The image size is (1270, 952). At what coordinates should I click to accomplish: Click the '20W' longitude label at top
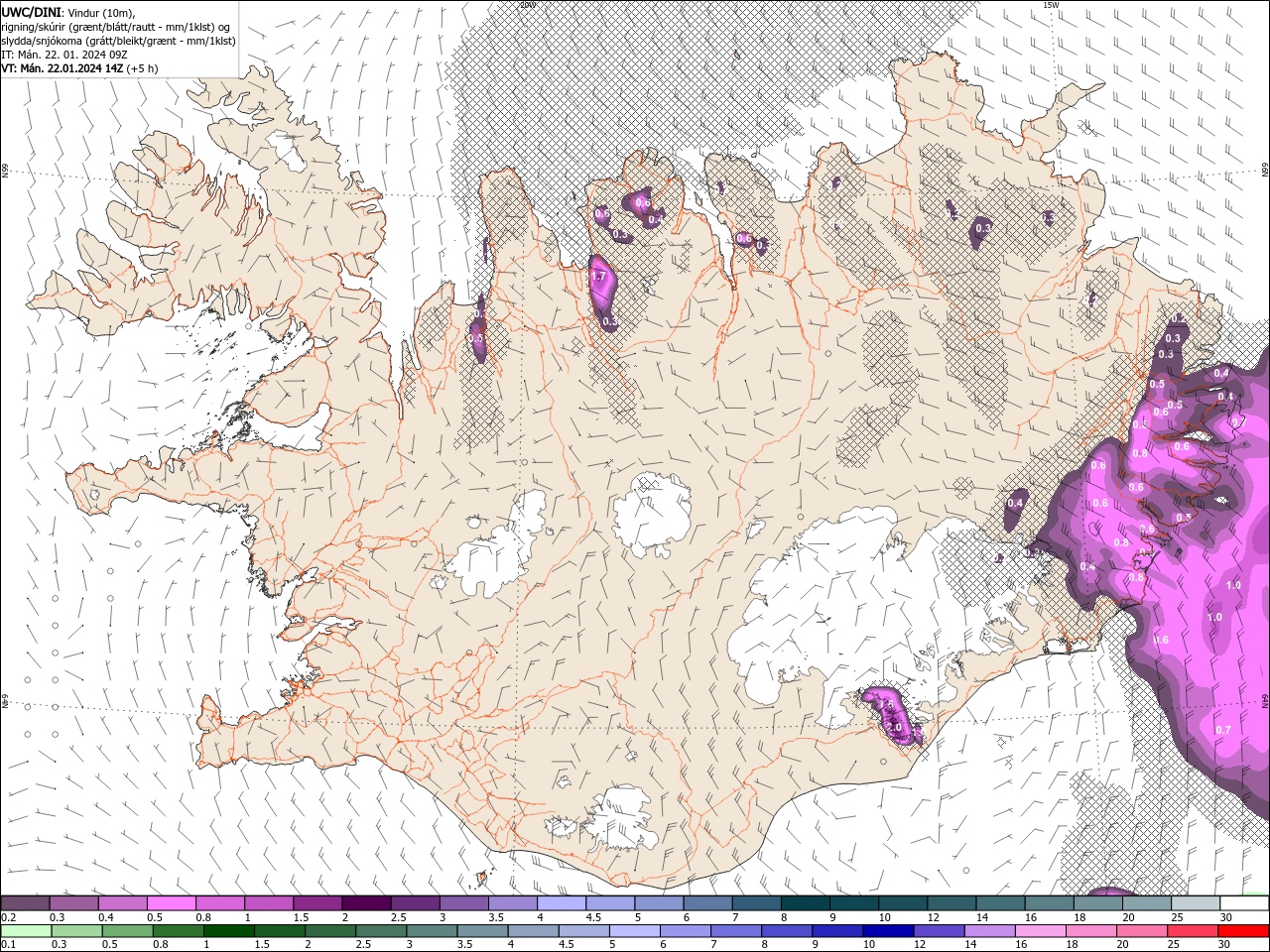526,5
